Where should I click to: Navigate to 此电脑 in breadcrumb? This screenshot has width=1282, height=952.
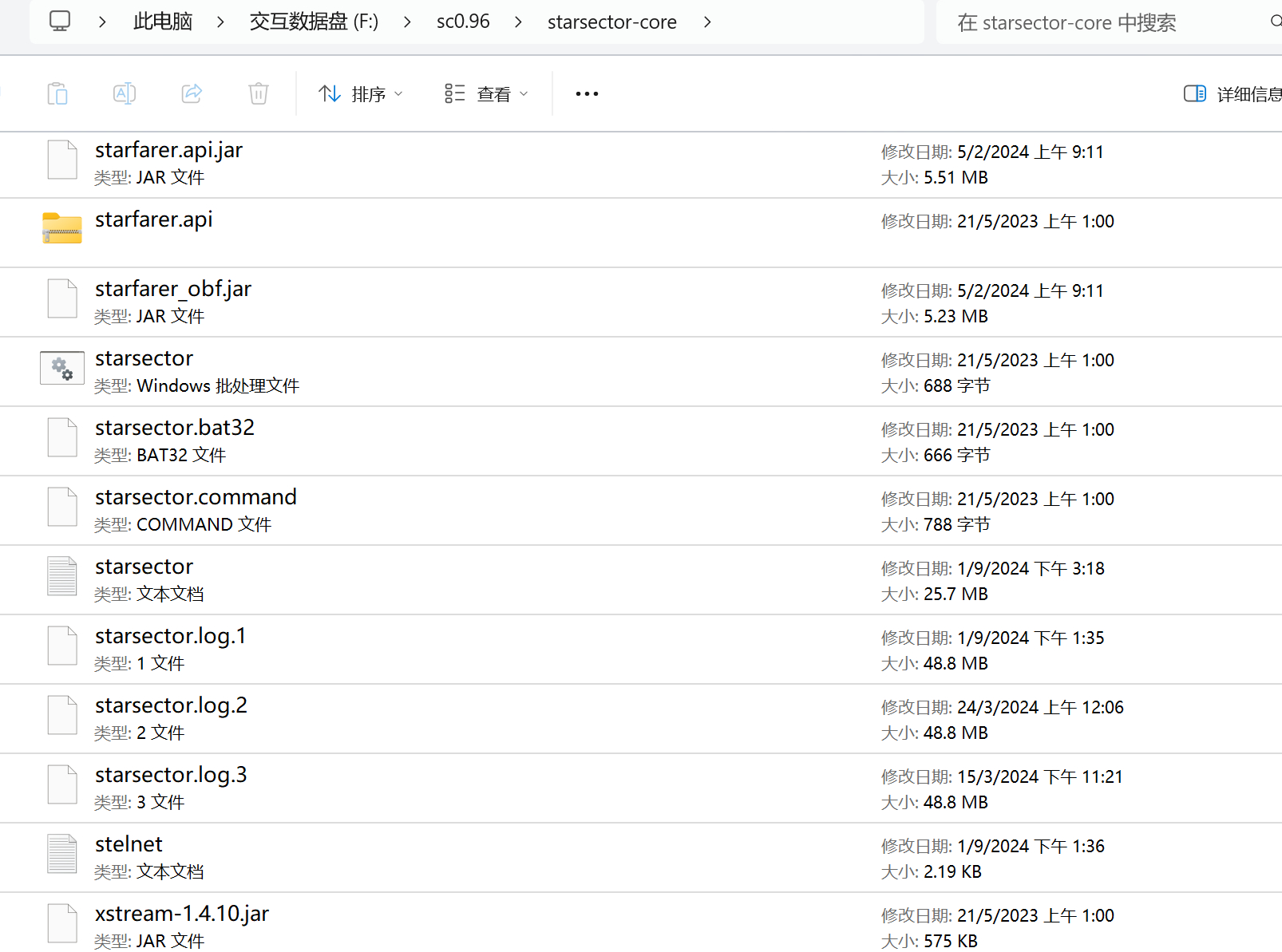[x=163, y=22]
